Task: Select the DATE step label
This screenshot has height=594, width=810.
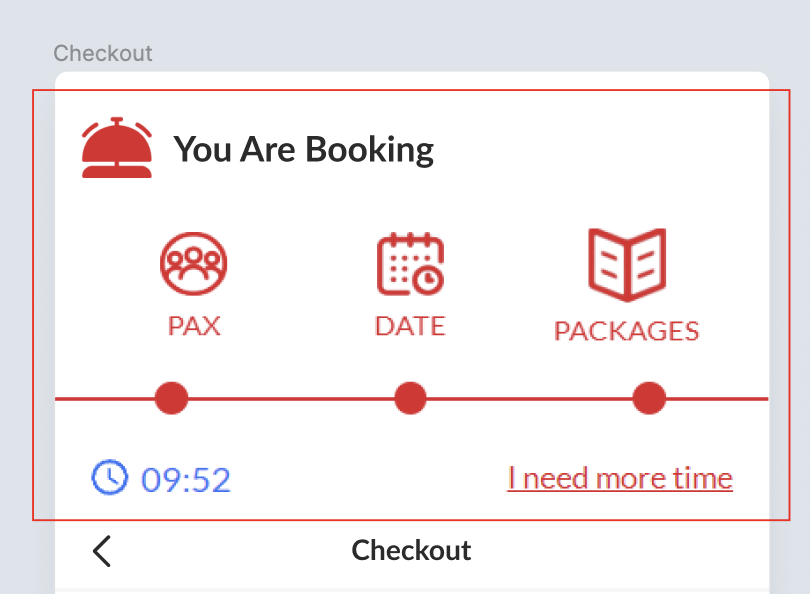Action: coord(410,326)
